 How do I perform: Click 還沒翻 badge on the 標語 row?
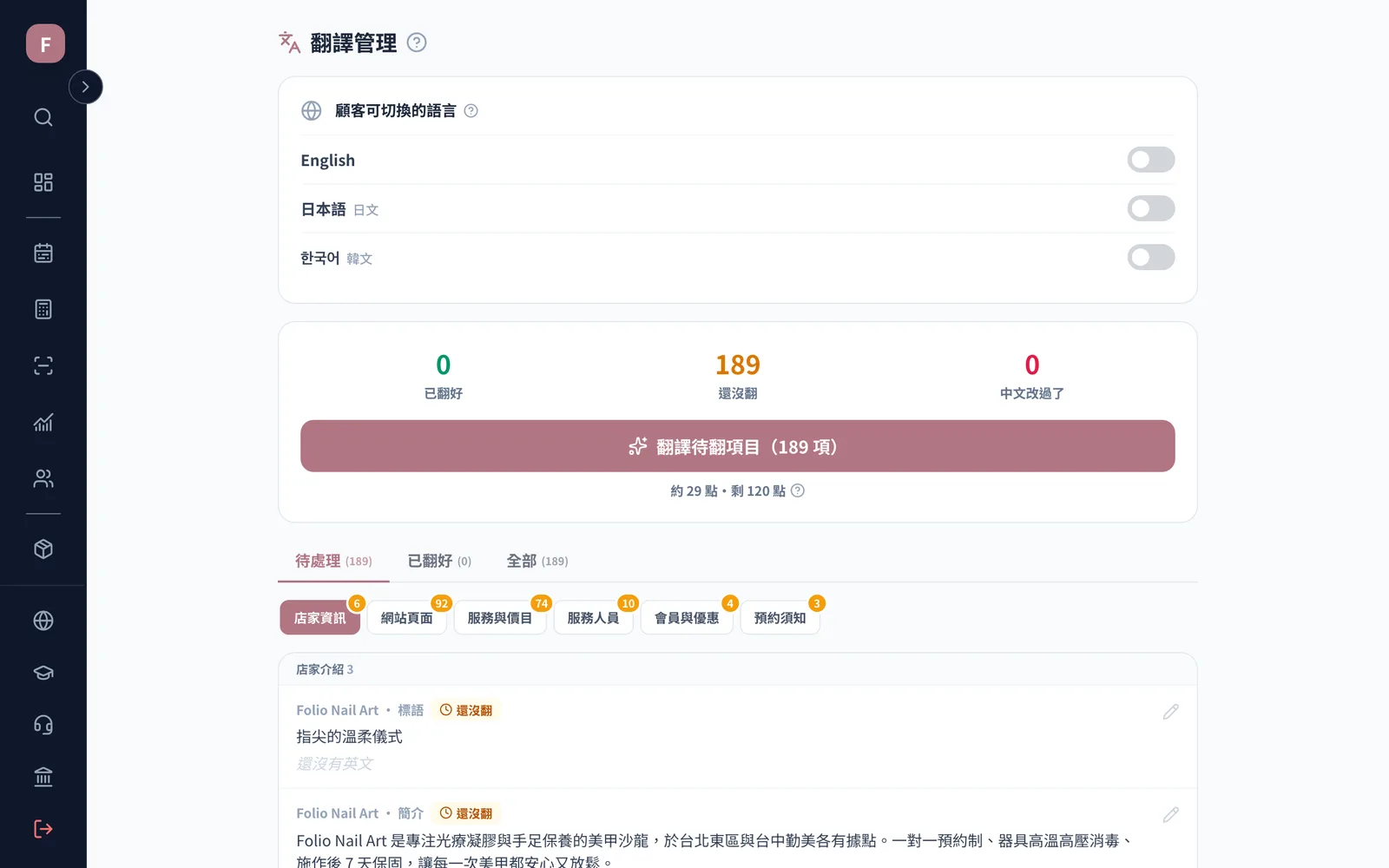coord(466,710)
